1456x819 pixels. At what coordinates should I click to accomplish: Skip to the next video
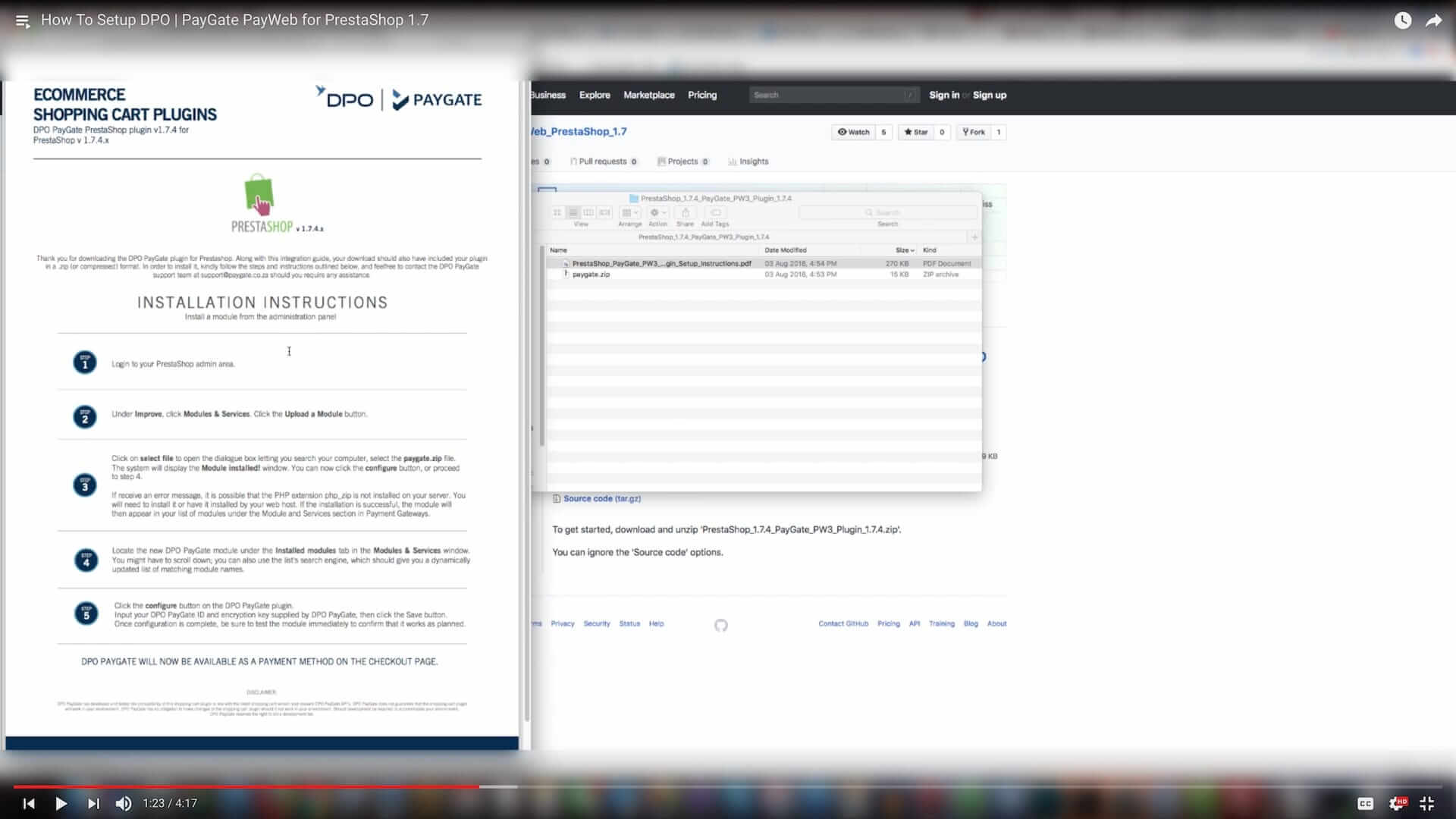tap(93, 803)
